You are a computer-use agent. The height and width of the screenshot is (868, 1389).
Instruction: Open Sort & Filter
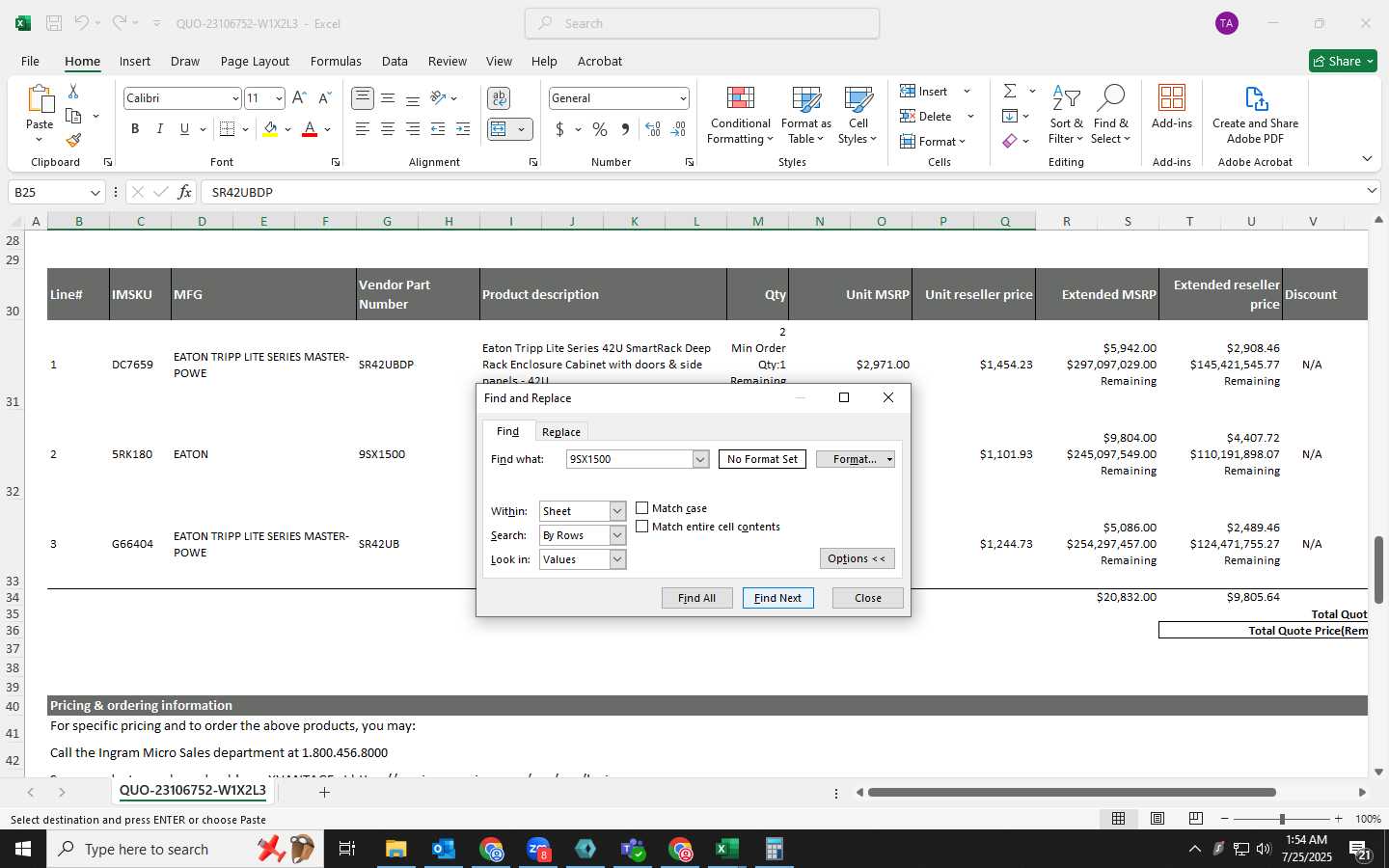coord(1066,116)
